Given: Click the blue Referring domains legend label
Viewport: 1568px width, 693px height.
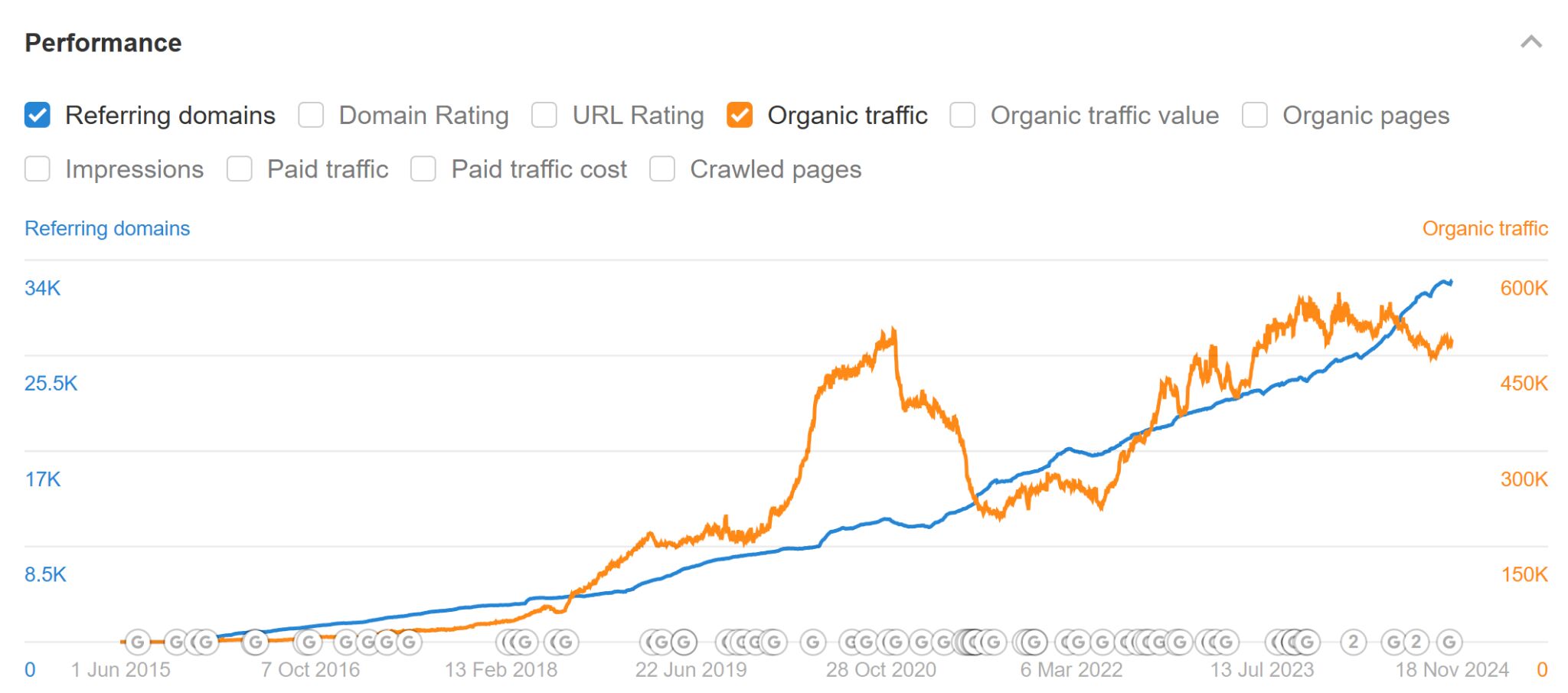Looking at the screenshot, I should click(106, 228).
